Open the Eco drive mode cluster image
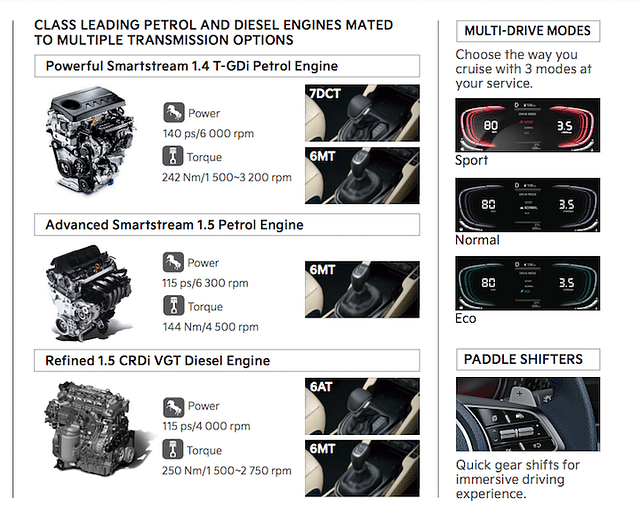640x515 pixels. click(x=528, y=283)
